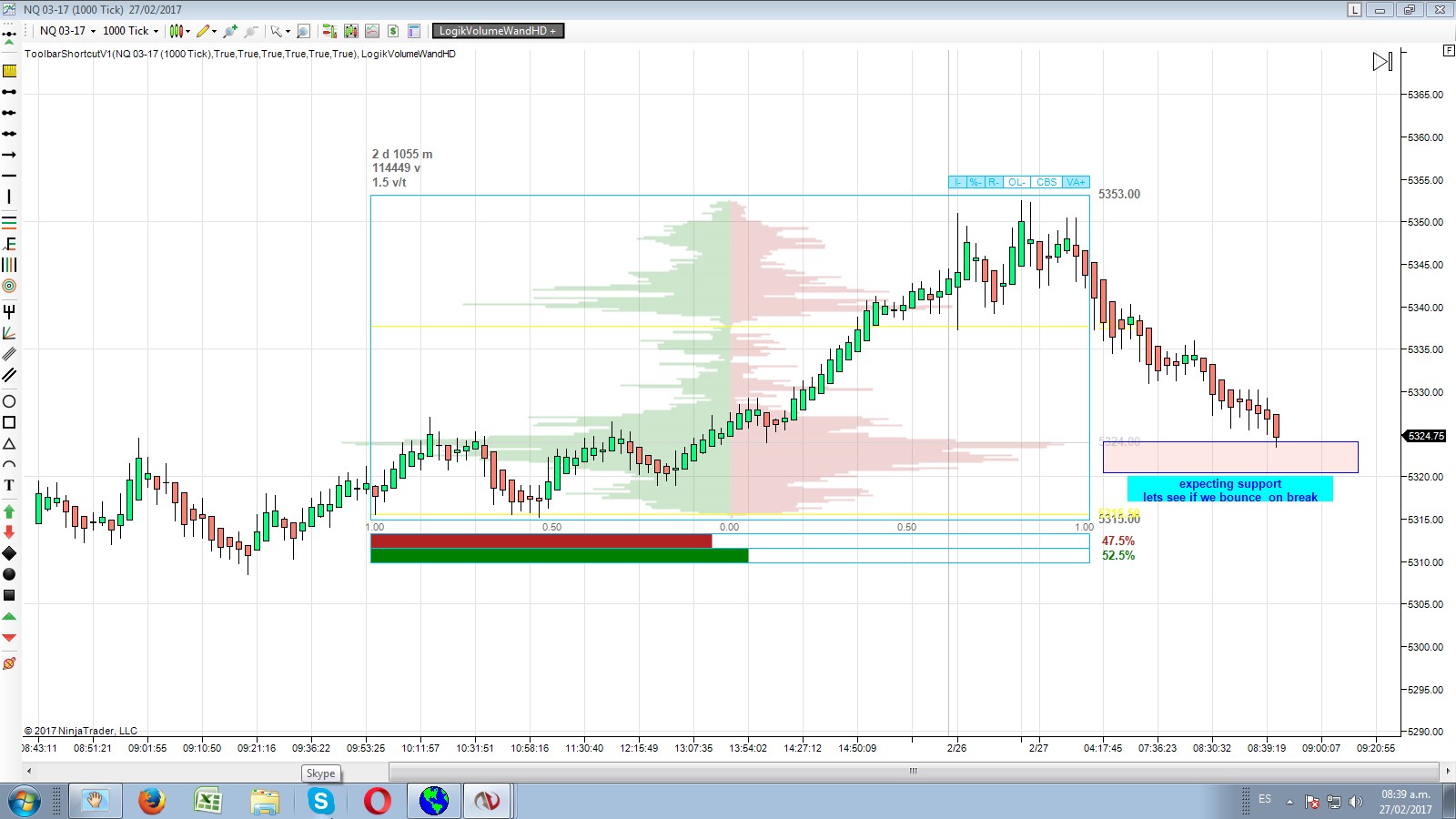
Task: Select the red arrow down marker
Action: coord(9,531)
